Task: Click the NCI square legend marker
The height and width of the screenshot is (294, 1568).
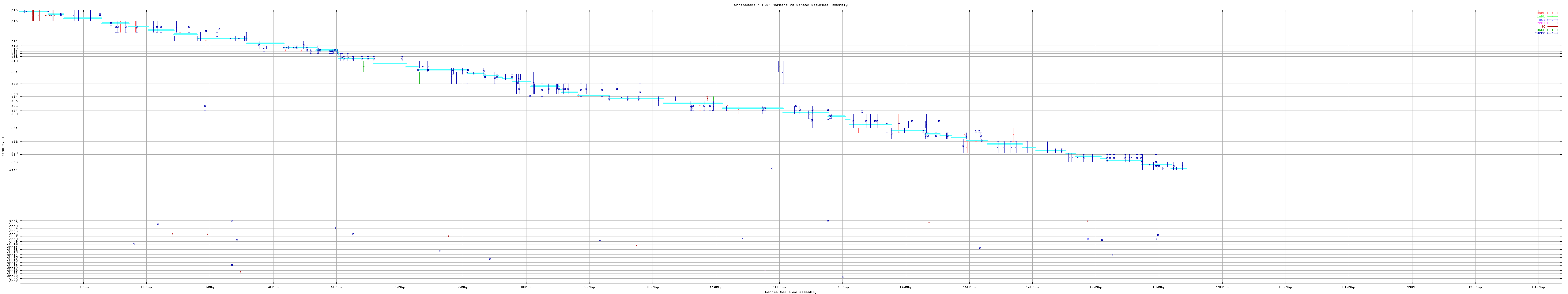Action: coord(1552,20)
